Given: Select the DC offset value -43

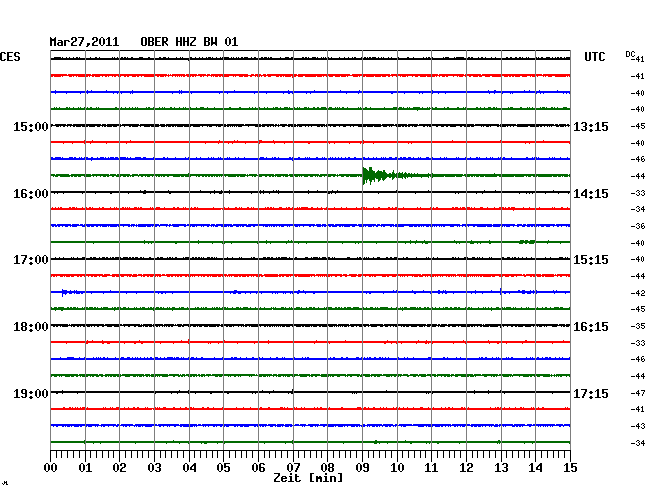Looking at the screenshot, I should [x=638, y=426].
